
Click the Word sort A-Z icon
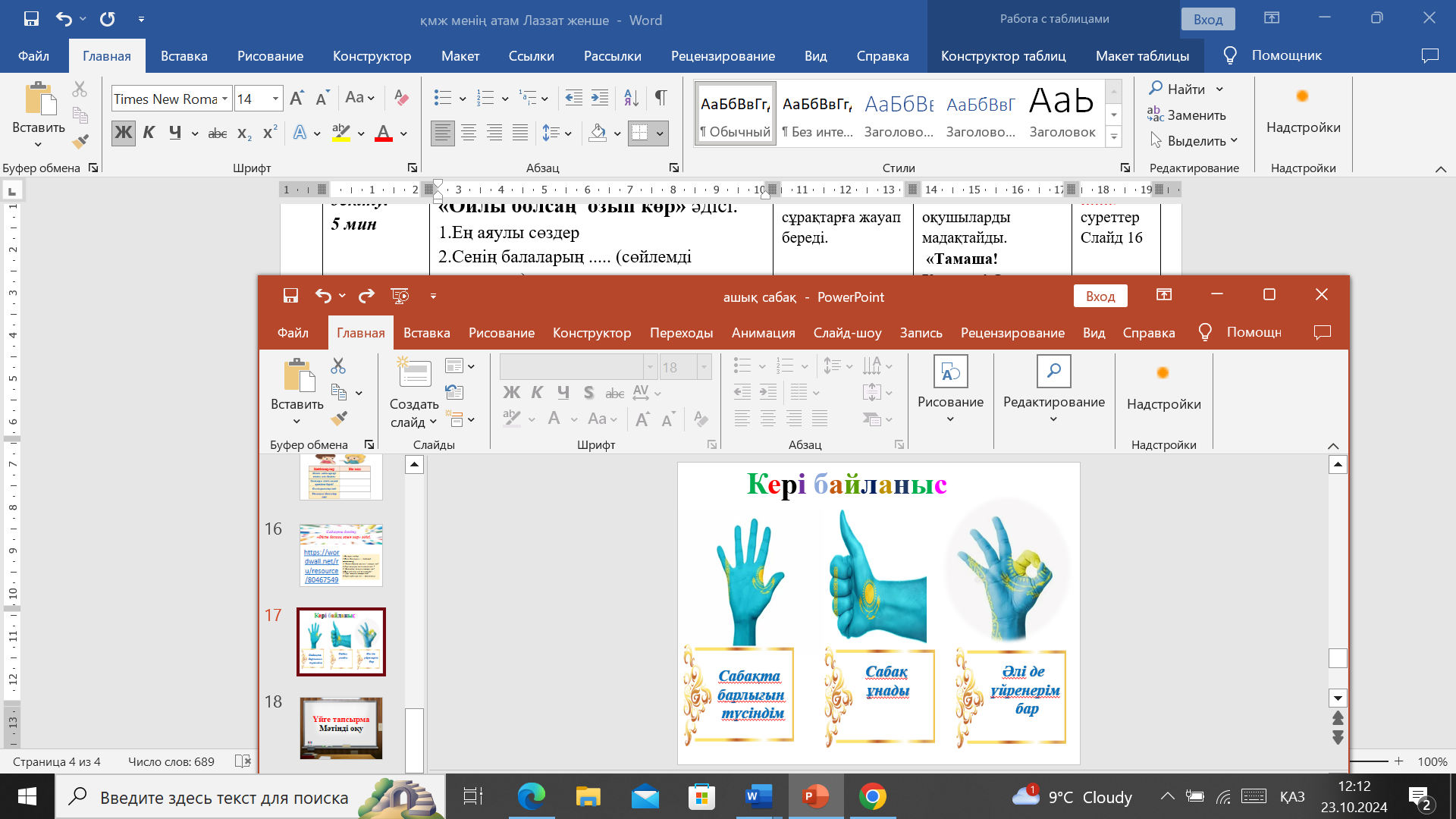click(x=631, y=98)
